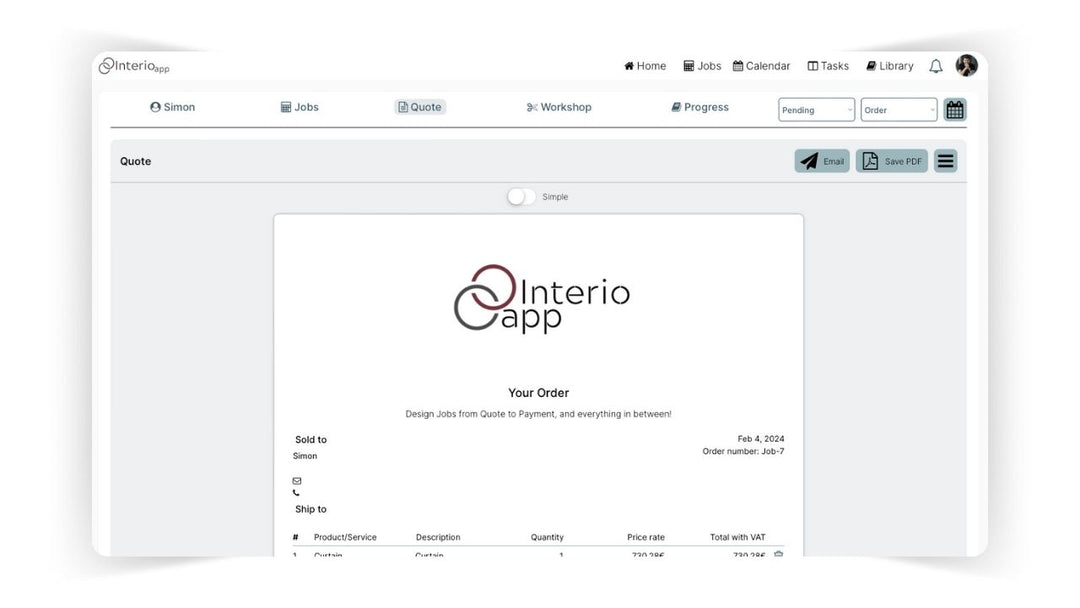Screen dimensions: 1080x608
Task: Open user profile avatar
Action: (x=966, y=65)
